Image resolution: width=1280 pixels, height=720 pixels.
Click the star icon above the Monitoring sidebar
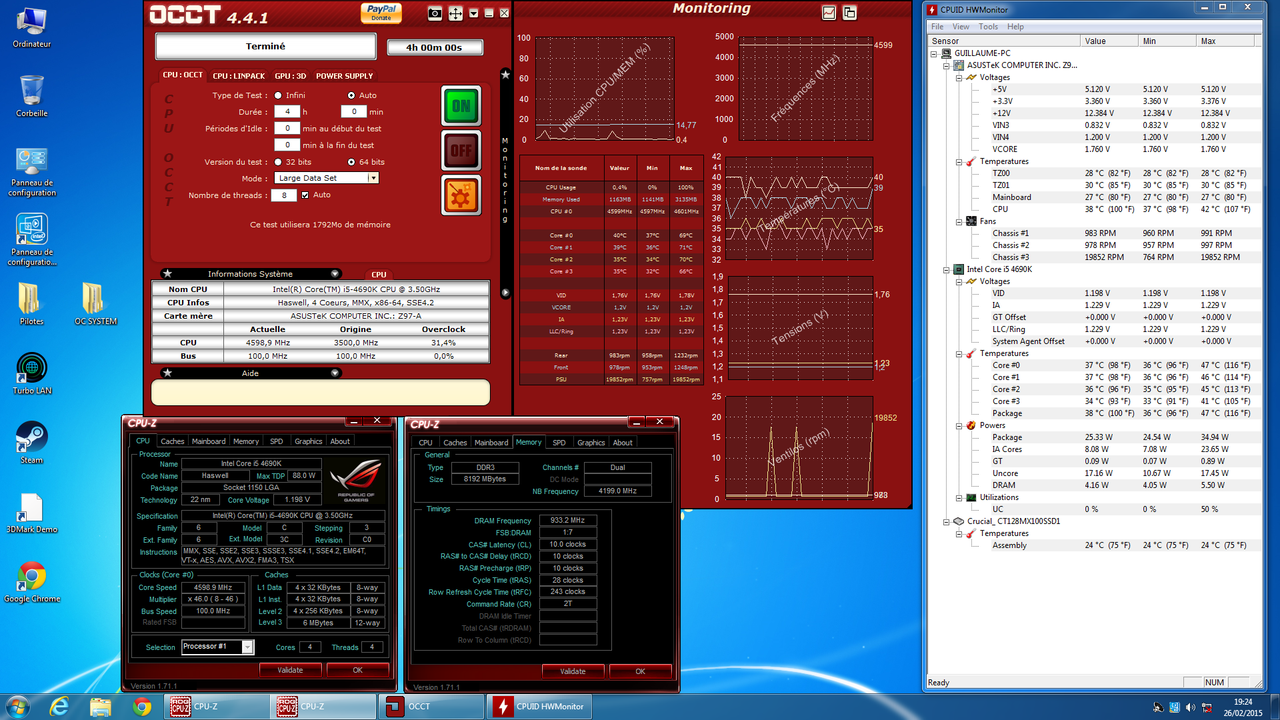(505, 73)
